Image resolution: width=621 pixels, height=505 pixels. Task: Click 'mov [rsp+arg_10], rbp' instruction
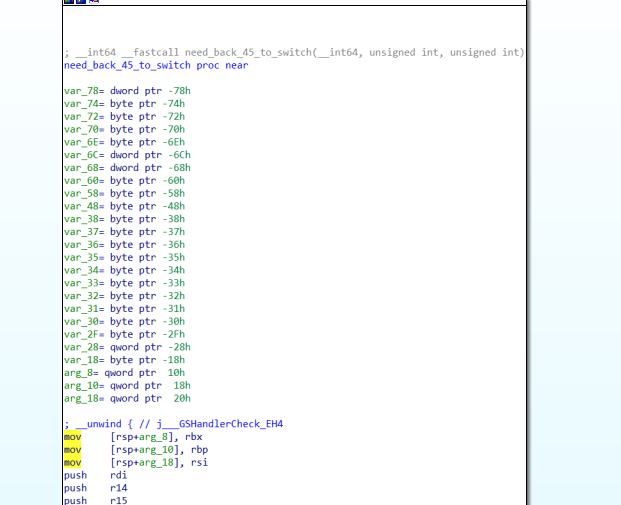click(x=136, y=450)
